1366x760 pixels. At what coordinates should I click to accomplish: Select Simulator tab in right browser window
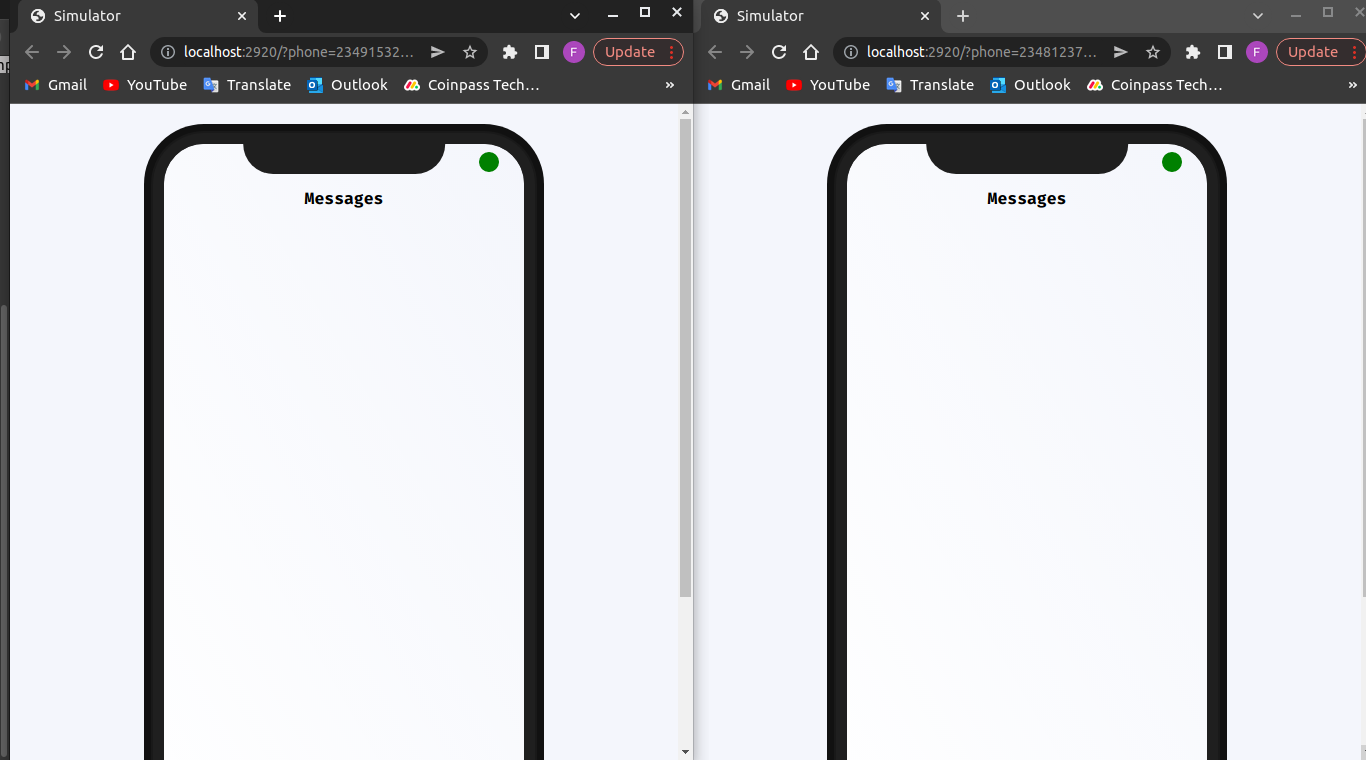(x=821, y=16)
